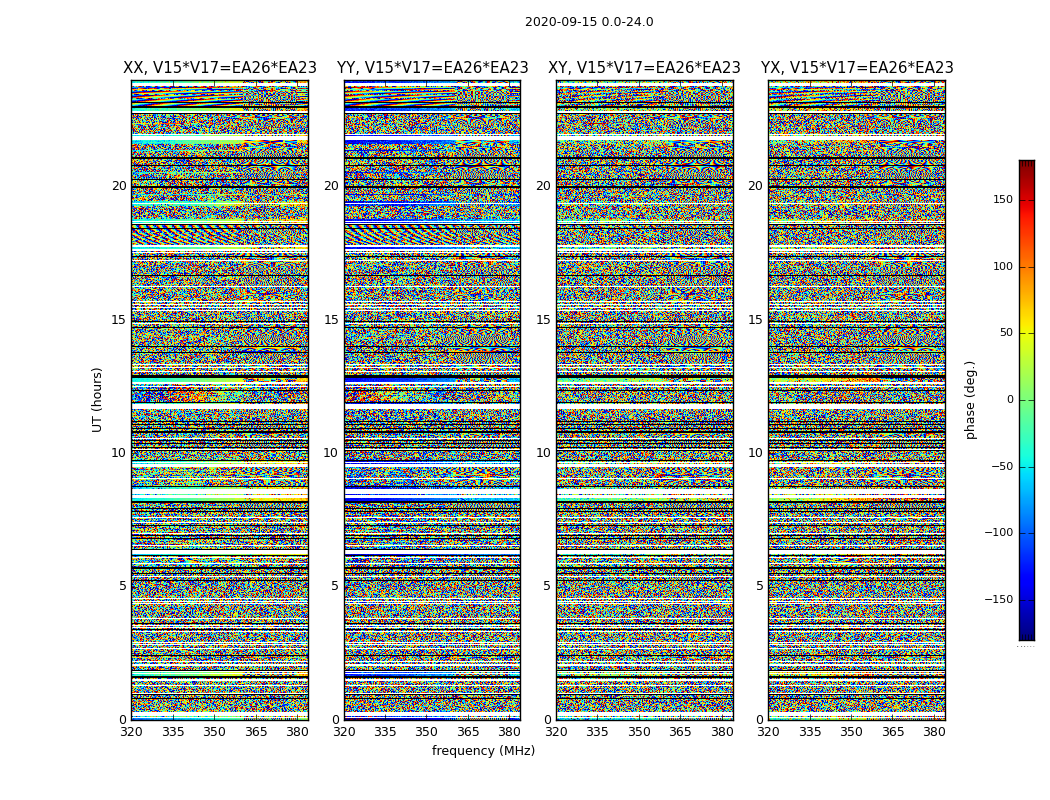Click the '335' frequency tick under XY panel
This screenshot has width=1050, height=800.
coord(597,732)
